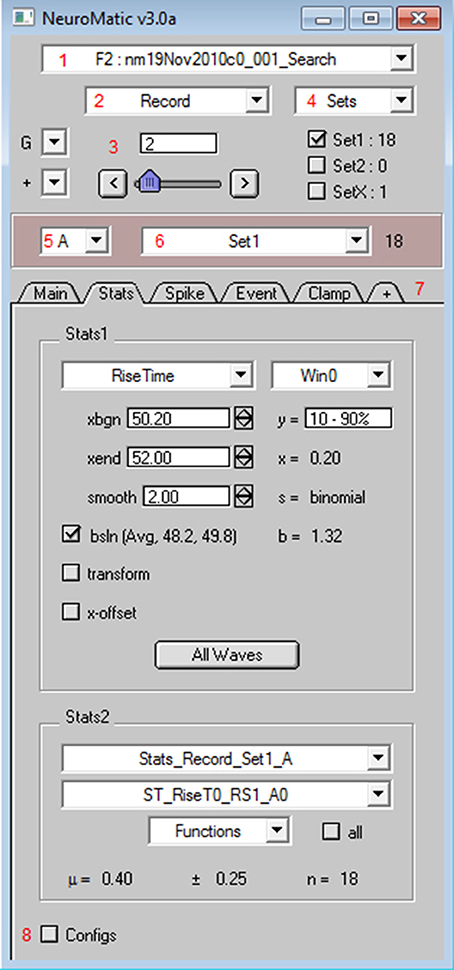The width and height of the screenshot is (454, 970).
Task: Check the SetX : 1 checkbox
Action: [x=317, y=192]
